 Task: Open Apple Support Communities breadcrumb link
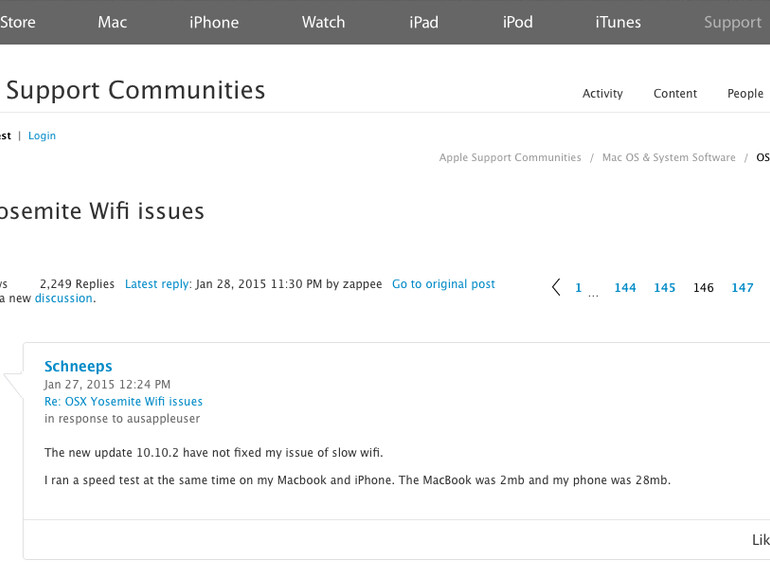(510, 158)
